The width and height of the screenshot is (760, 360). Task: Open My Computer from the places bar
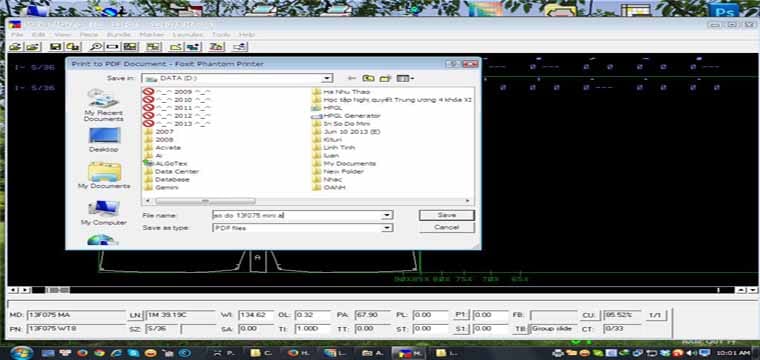(x=104, y=213)
